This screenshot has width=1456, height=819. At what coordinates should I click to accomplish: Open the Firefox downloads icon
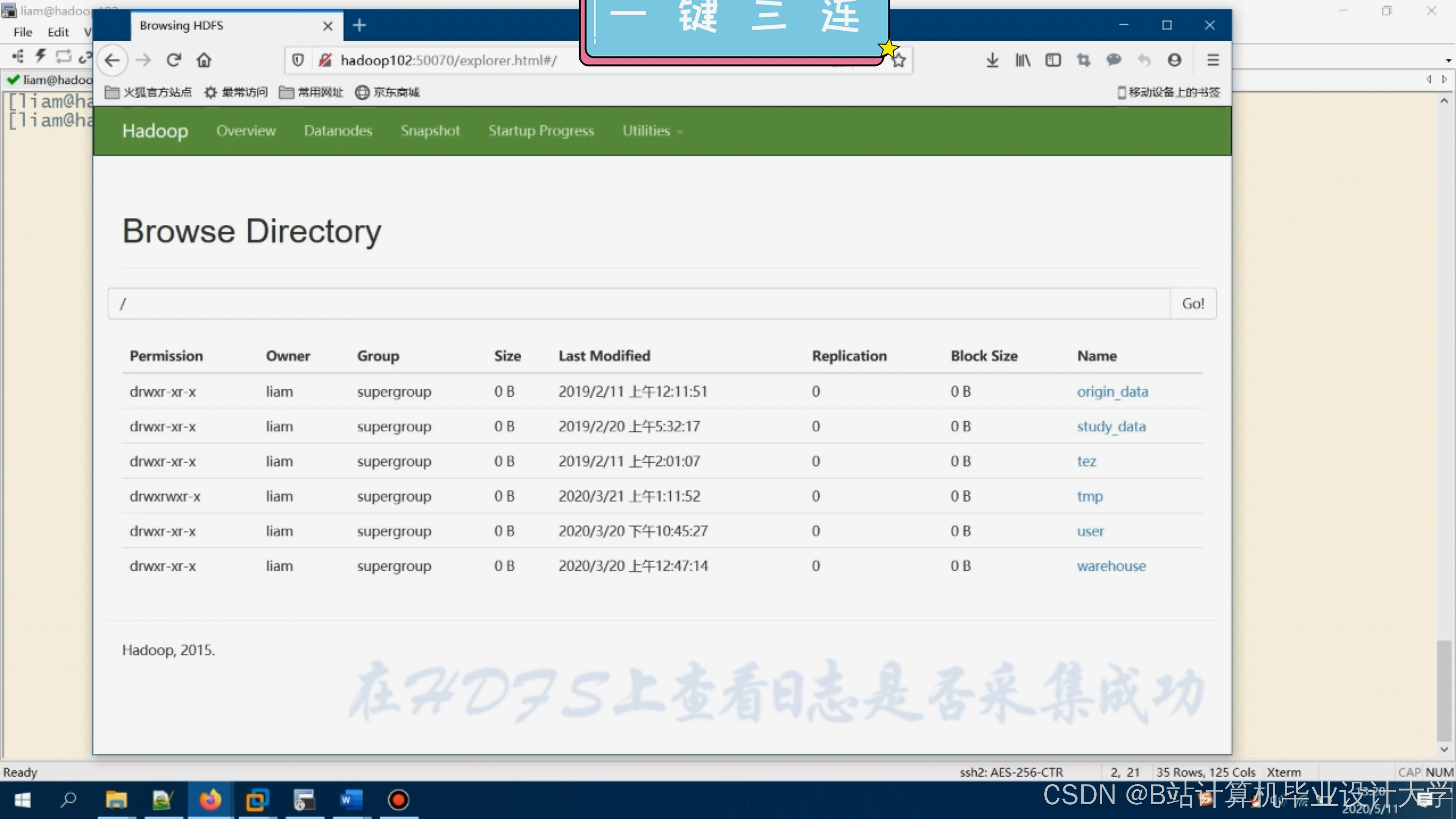click(992, 60)
